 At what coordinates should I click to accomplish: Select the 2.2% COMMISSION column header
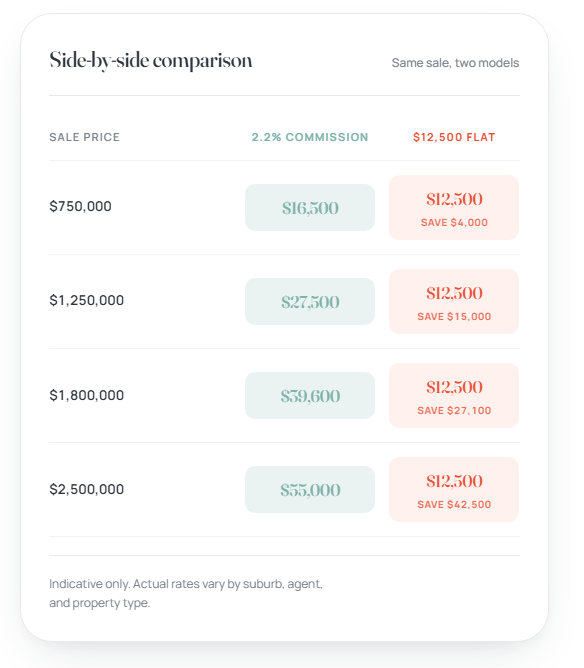310,137
